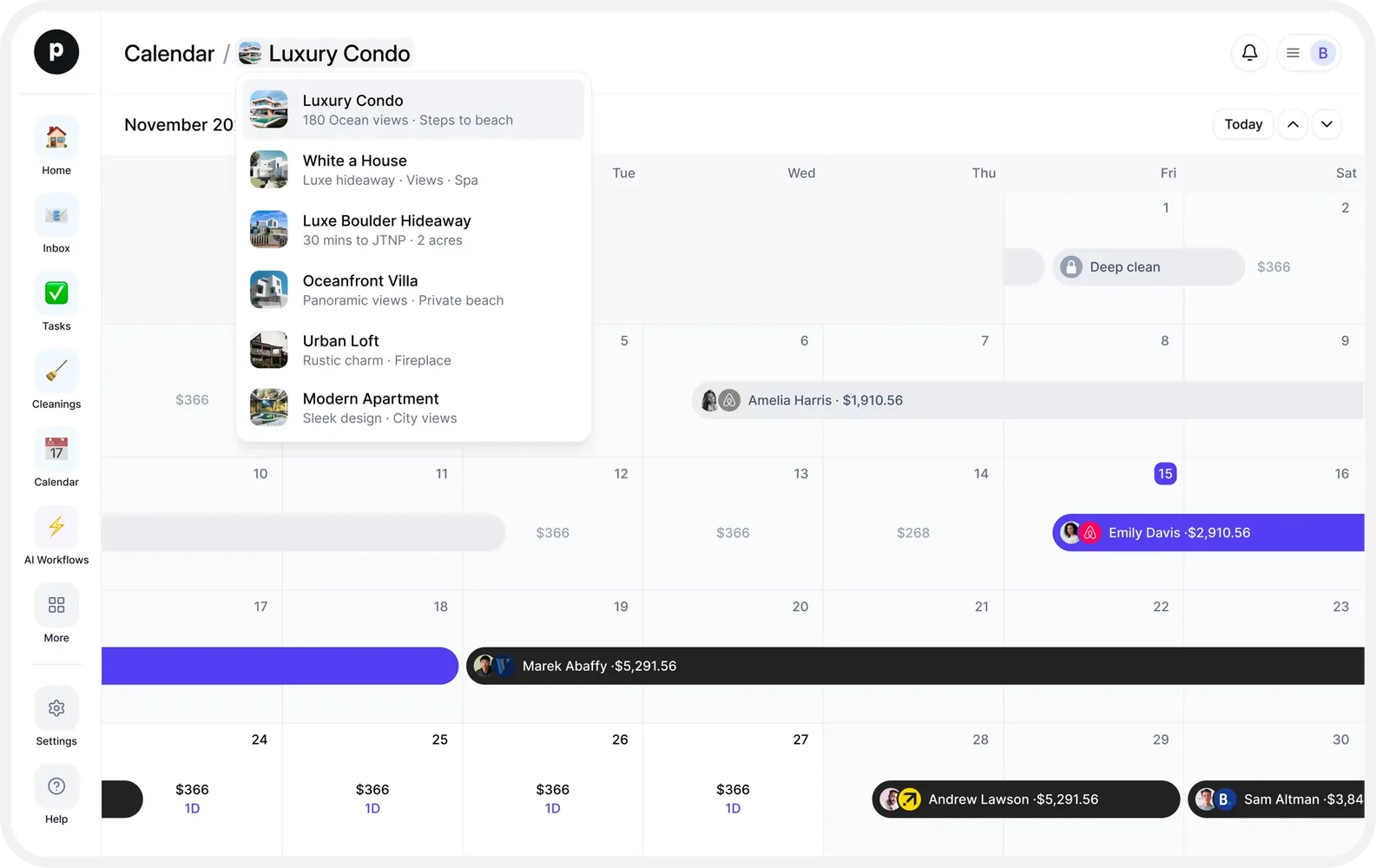This screenshot has width=1376, height=868.
Task: Go to Tasks checkmark icon
Action: click(56, 293)
